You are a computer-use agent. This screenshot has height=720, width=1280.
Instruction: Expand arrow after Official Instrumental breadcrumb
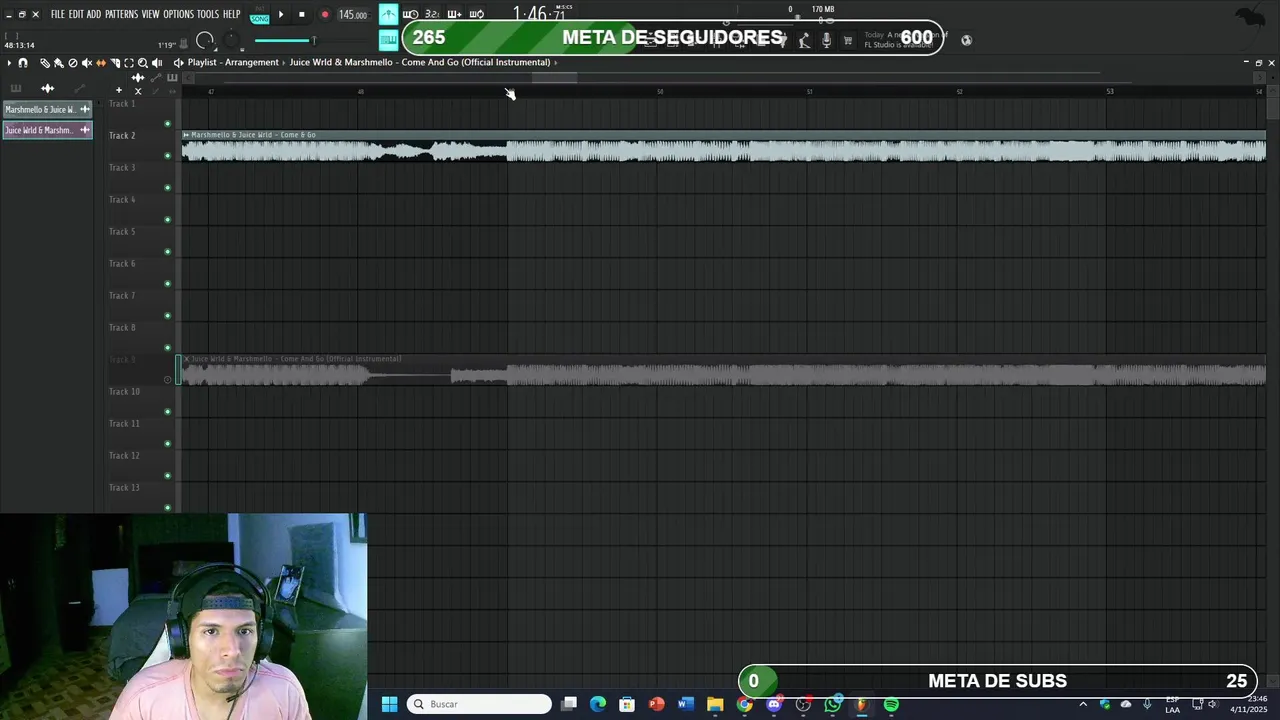coord(555,62)
